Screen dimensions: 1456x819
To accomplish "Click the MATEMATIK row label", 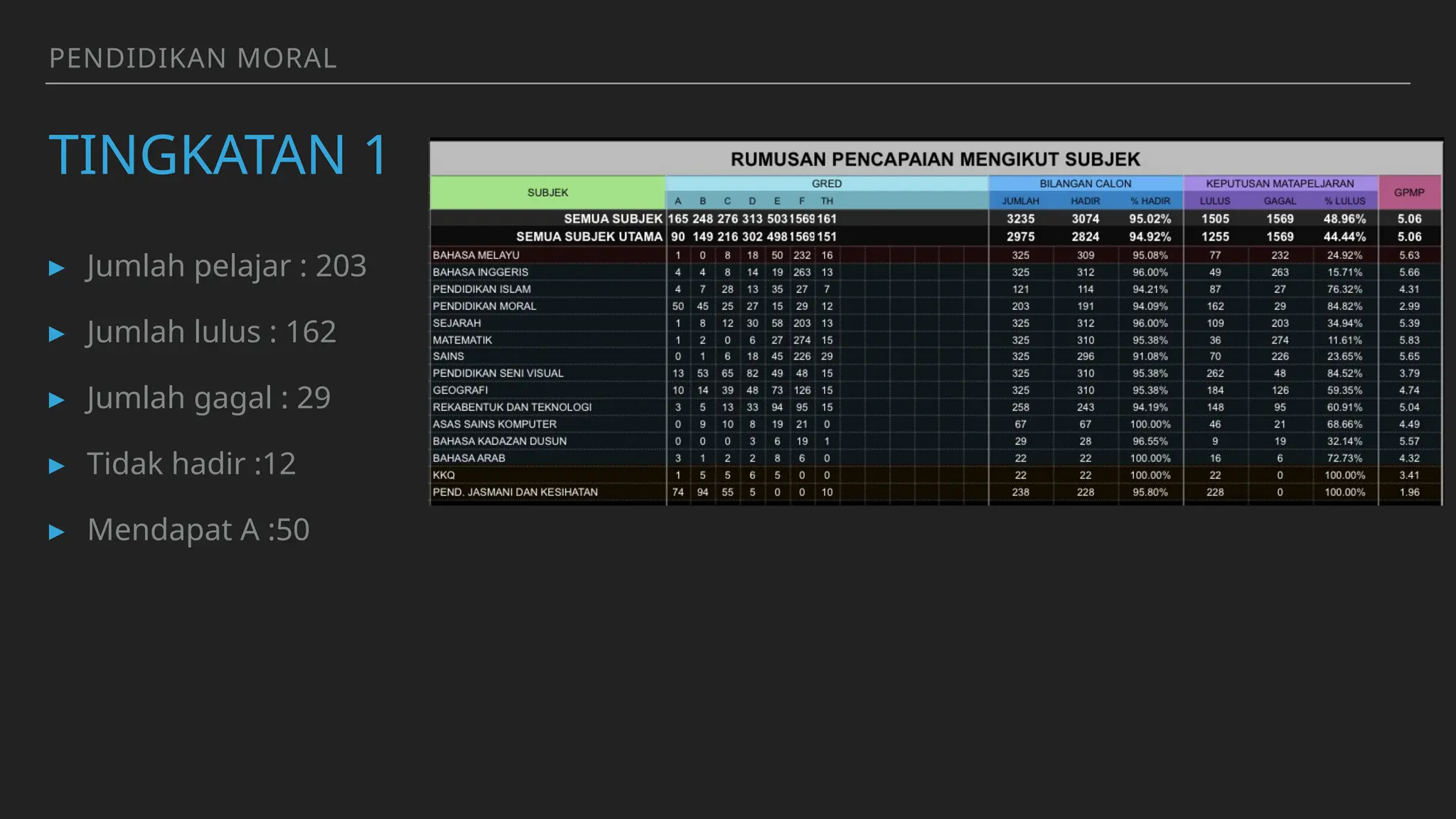I will pyautogui.click(x=462, y=340).
